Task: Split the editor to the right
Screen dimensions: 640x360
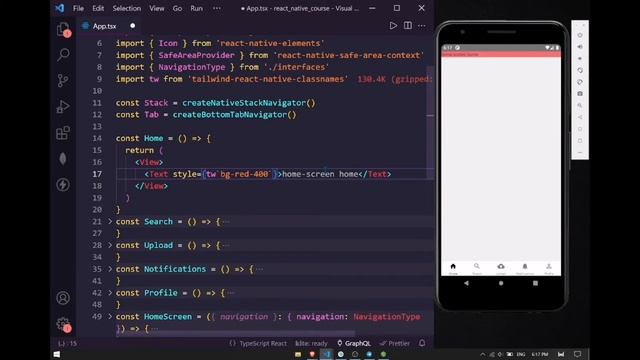Action: click(x=407, y=26)
